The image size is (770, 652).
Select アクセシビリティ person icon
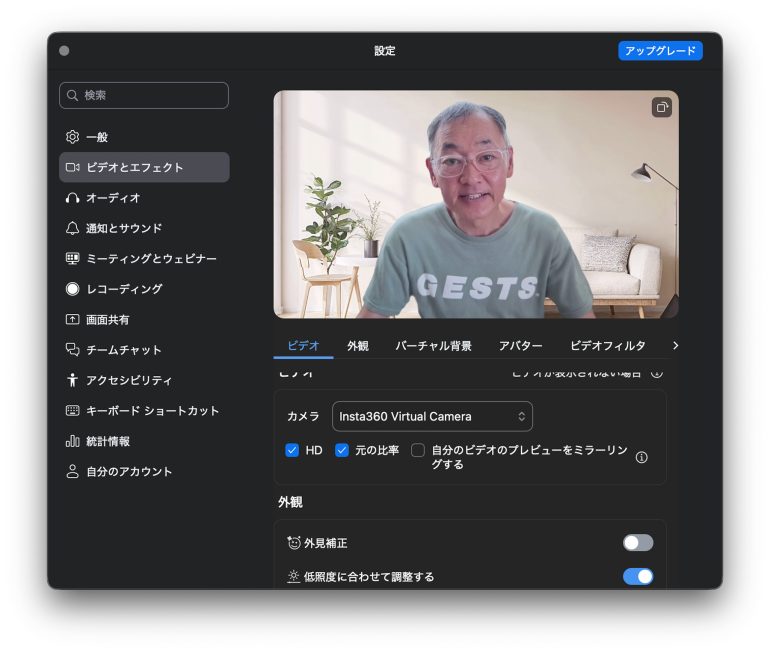click(72, 381)
